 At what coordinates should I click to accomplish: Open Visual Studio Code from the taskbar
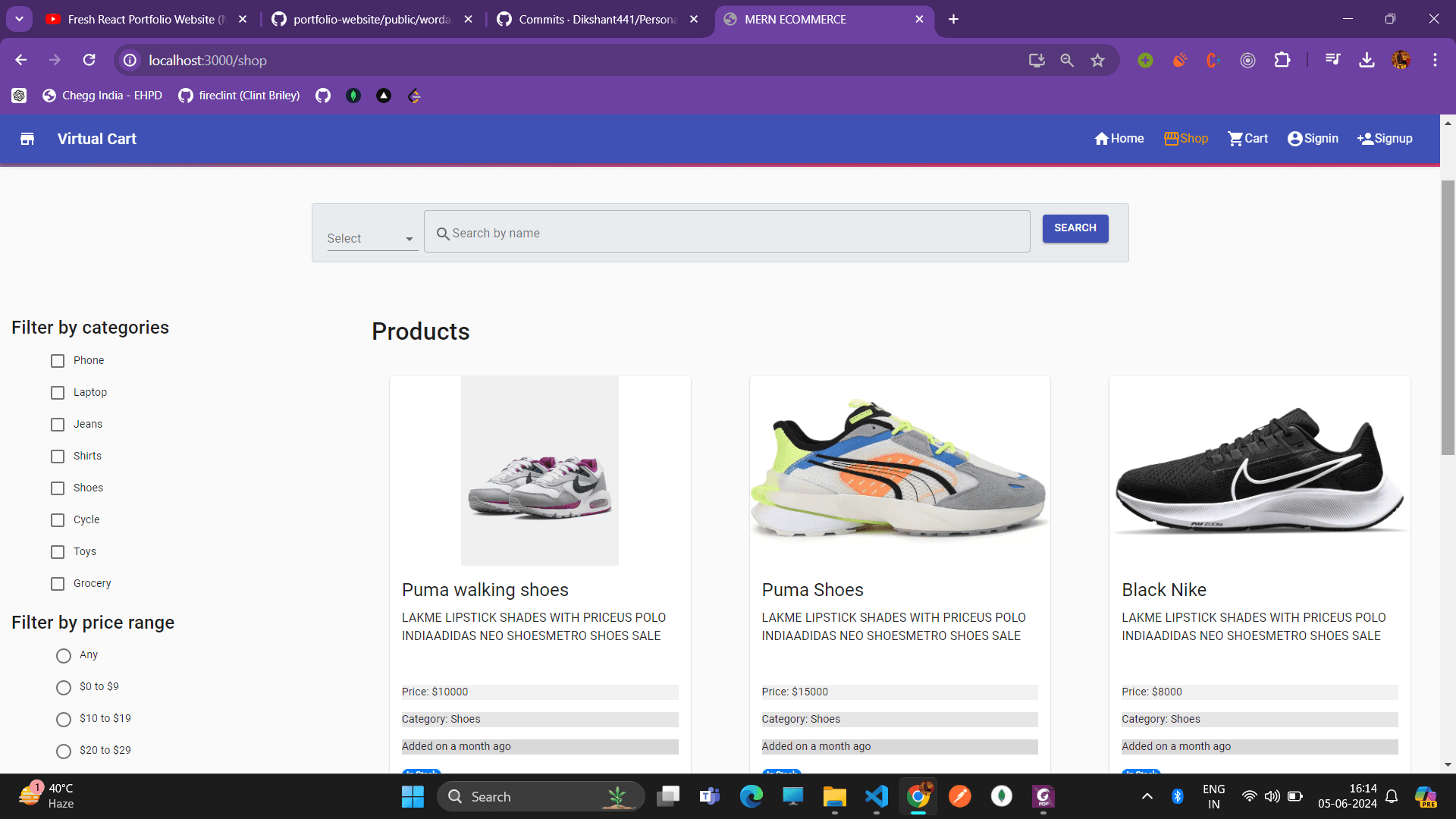pos(876,796)
